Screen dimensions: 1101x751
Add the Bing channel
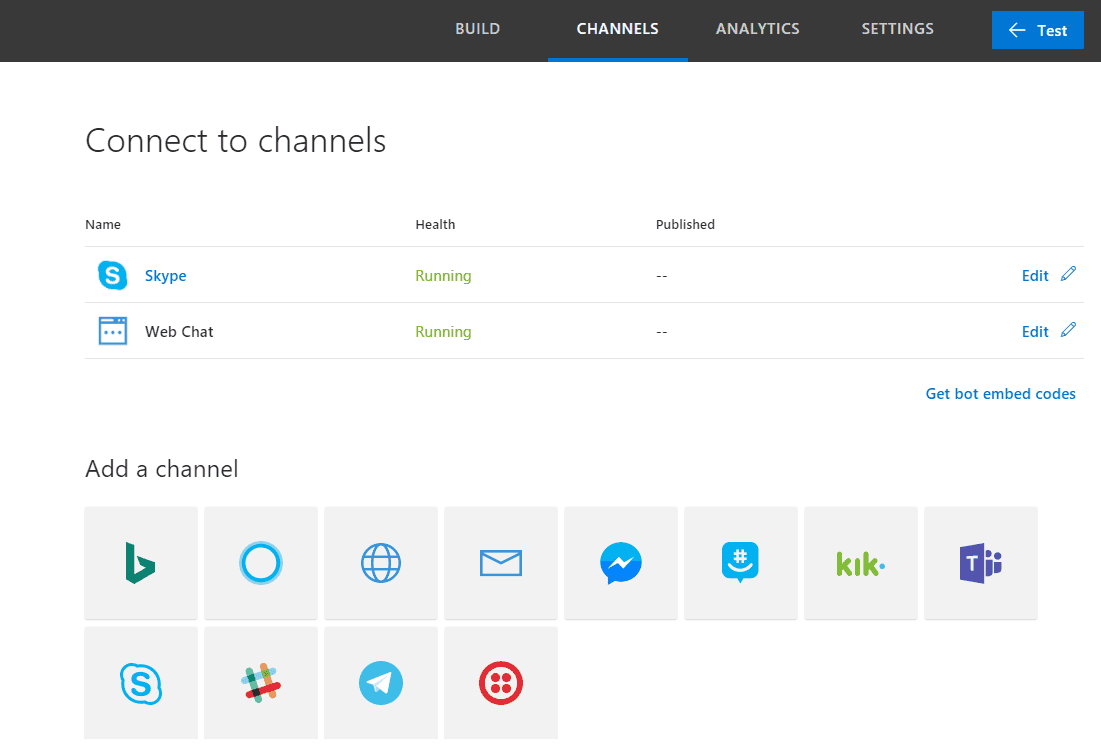click(141, 563)
